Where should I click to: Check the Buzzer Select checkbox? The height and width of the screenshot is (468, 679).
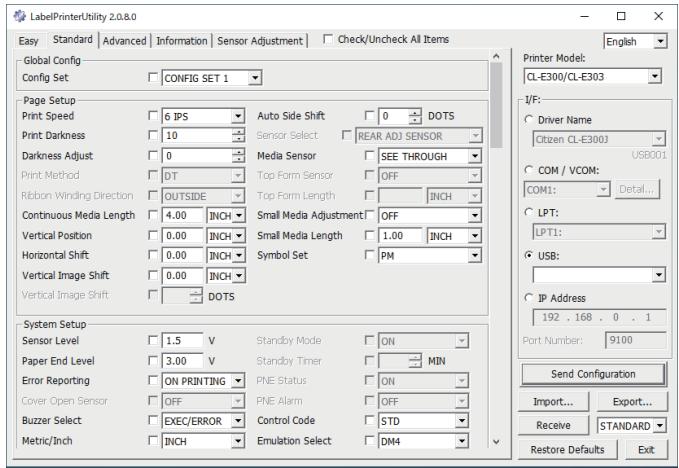(153, 420)
